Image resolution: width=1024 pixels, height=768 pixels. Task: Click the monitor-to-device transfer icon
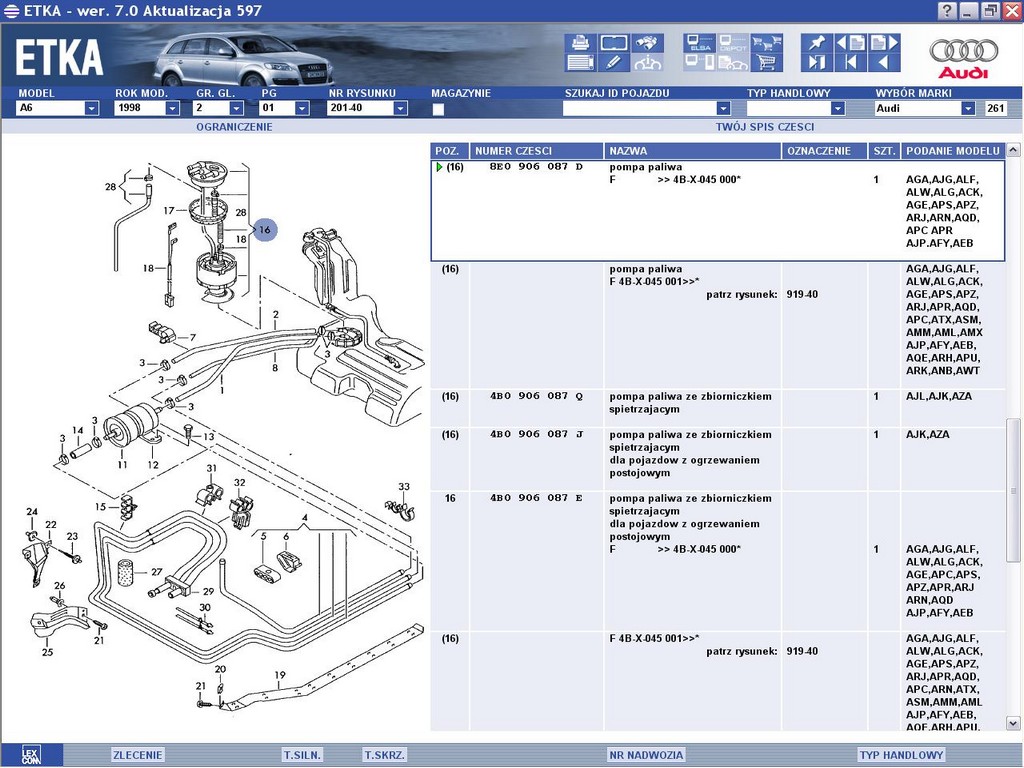pos(700,63)
